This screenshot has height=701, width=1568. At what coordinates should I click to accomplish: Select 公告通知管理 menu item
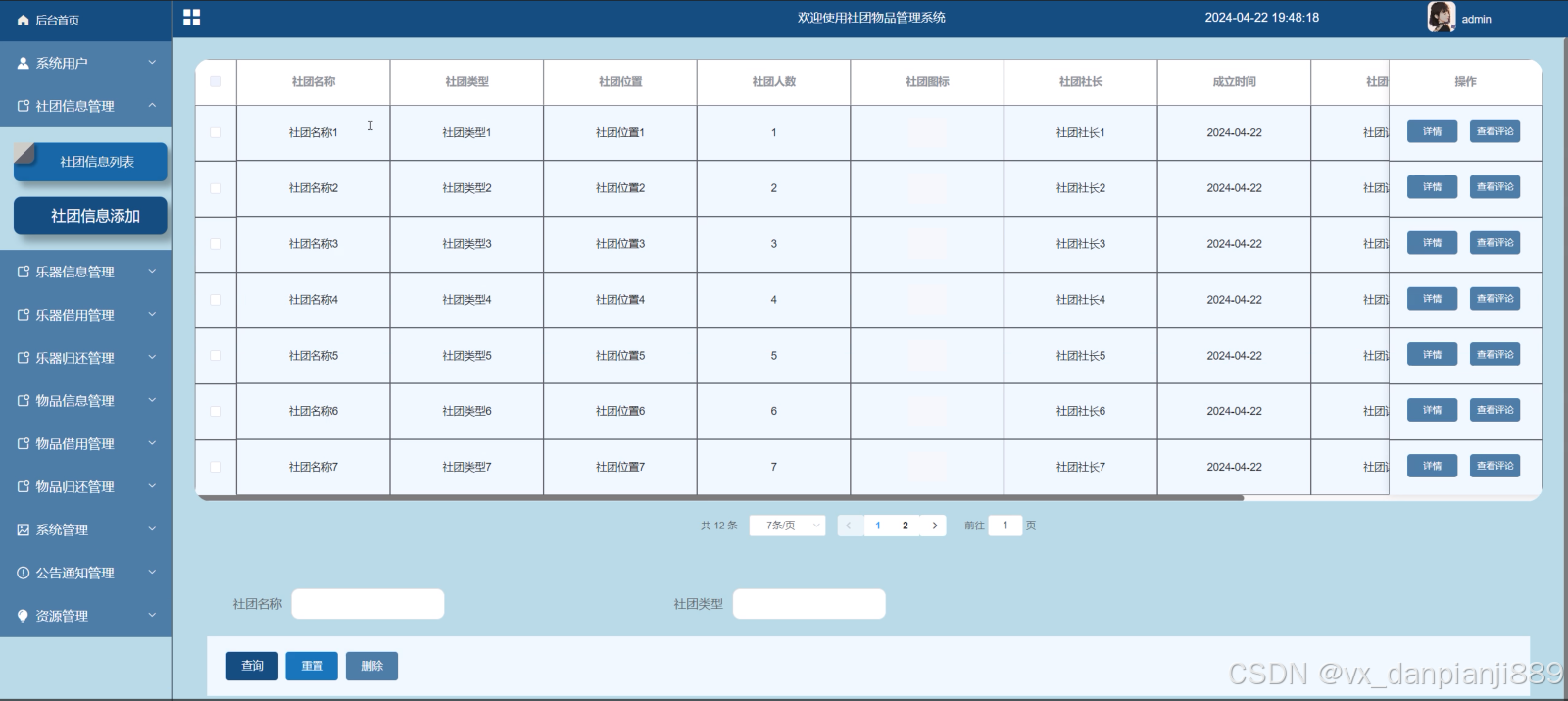pos(86,573)
